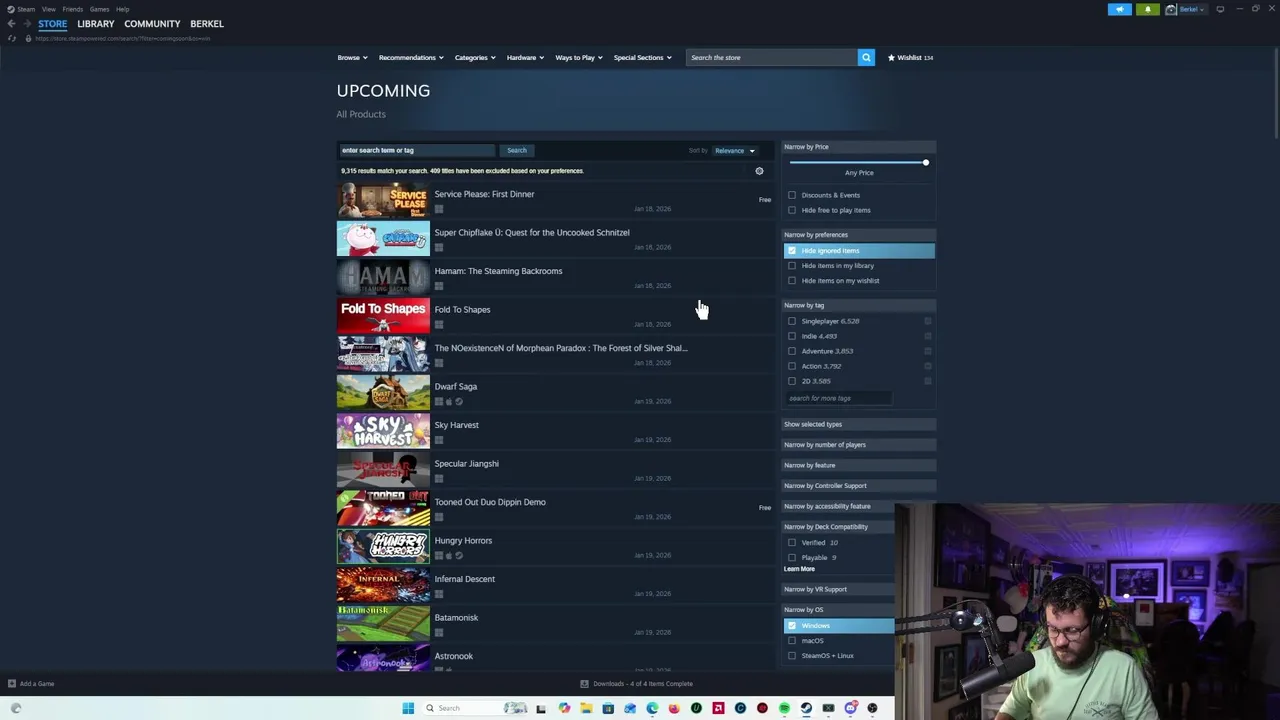Open Microsoft Store taskbar icon

(x=608, y=708)
